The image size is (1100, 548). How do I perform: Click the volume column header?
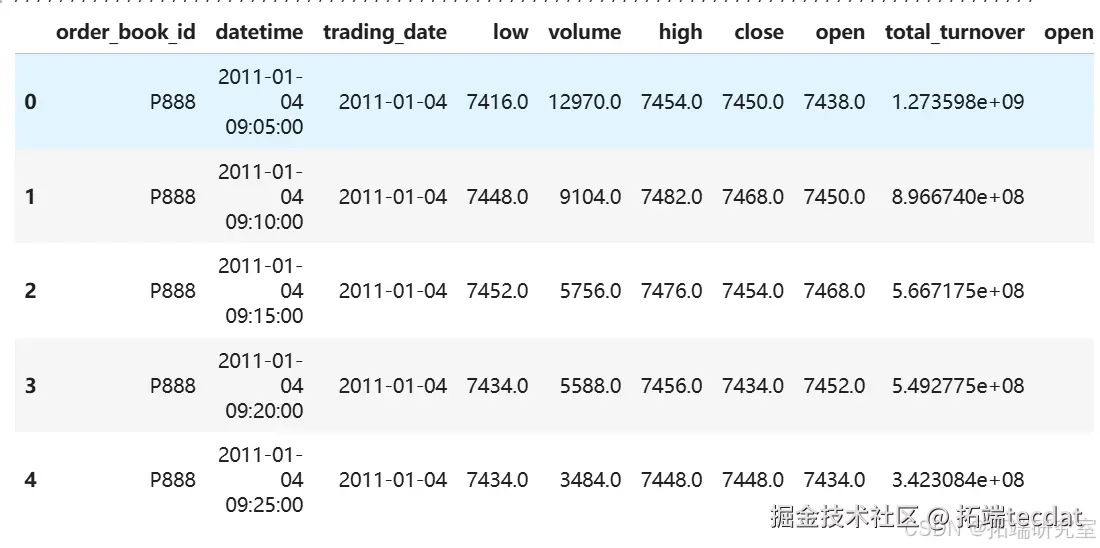pyautogui.click(x=585, y=32)
